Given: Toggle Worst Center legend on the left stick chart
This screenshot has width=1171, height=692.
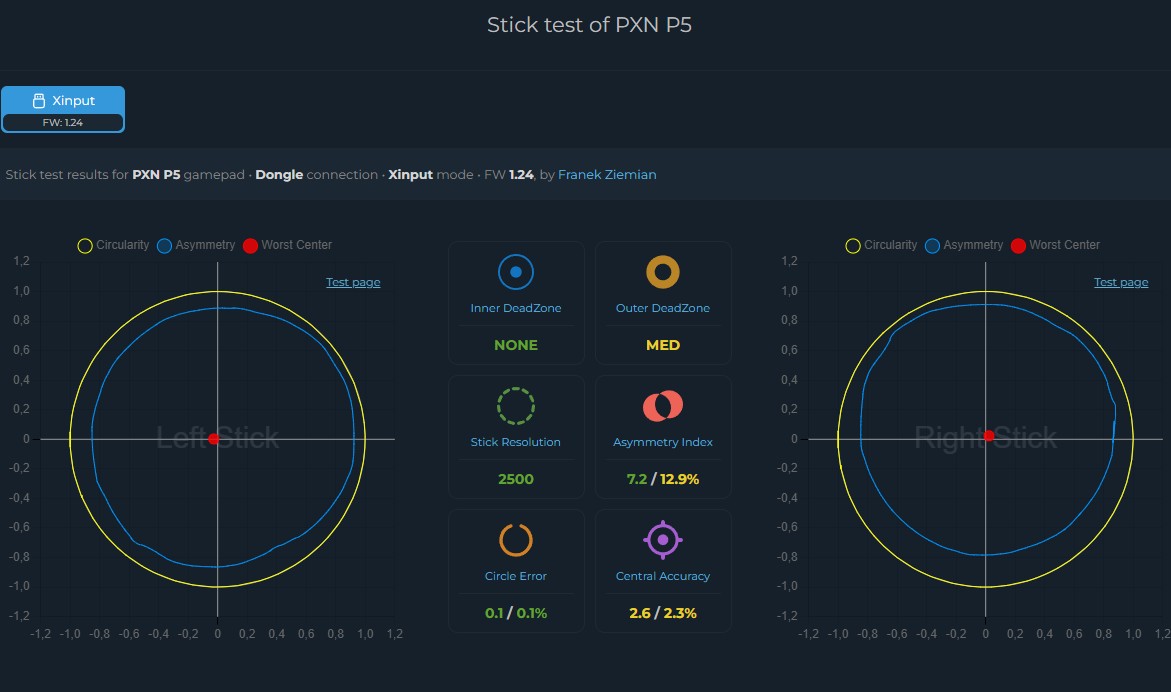Looking at the screenshot, I should pyautogui.click(x=288, y=245).
